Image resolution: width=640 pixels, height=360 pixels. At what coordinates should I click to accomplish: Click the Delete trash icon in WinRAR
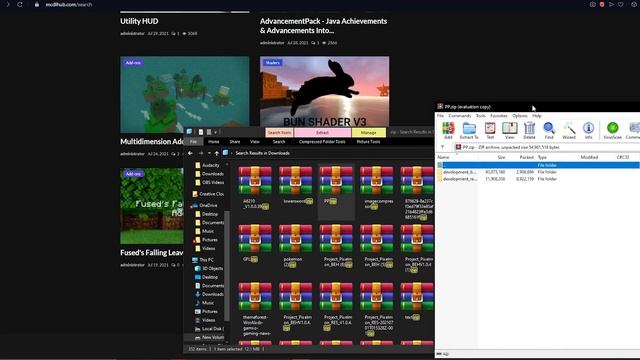[x=529, y=130]
